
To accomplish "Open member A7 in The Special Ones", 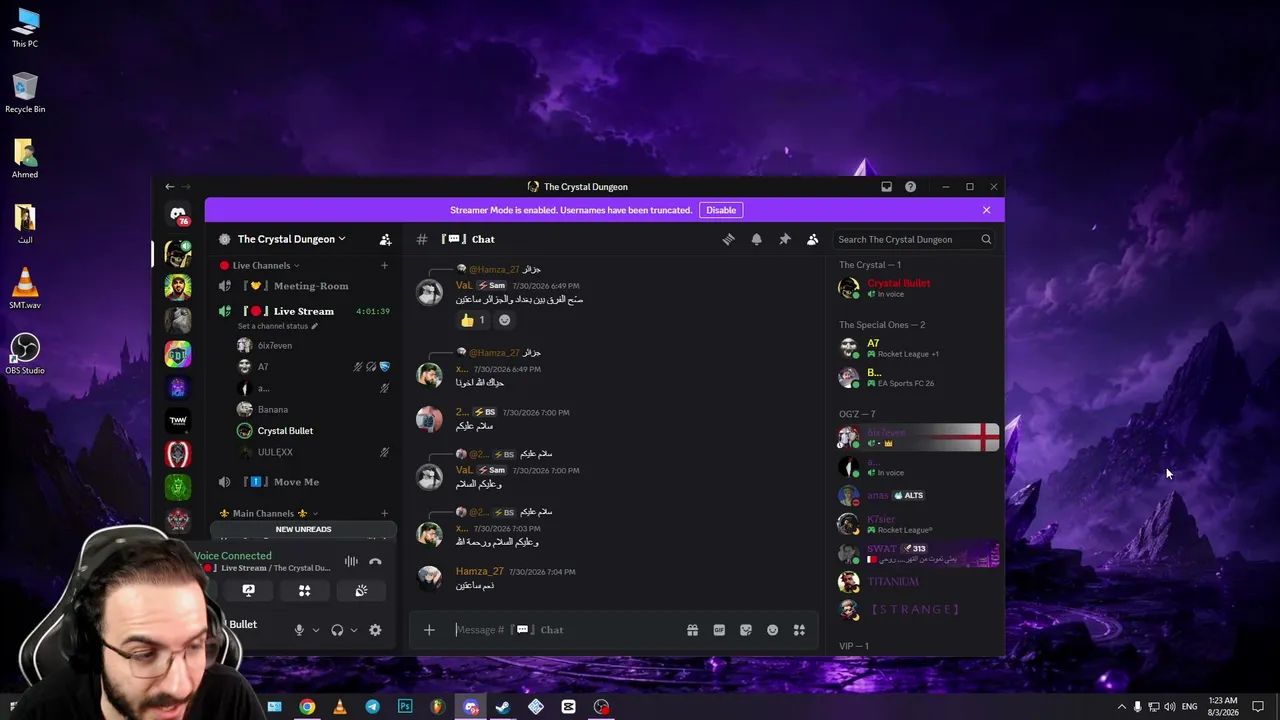I will pos(918,348).
